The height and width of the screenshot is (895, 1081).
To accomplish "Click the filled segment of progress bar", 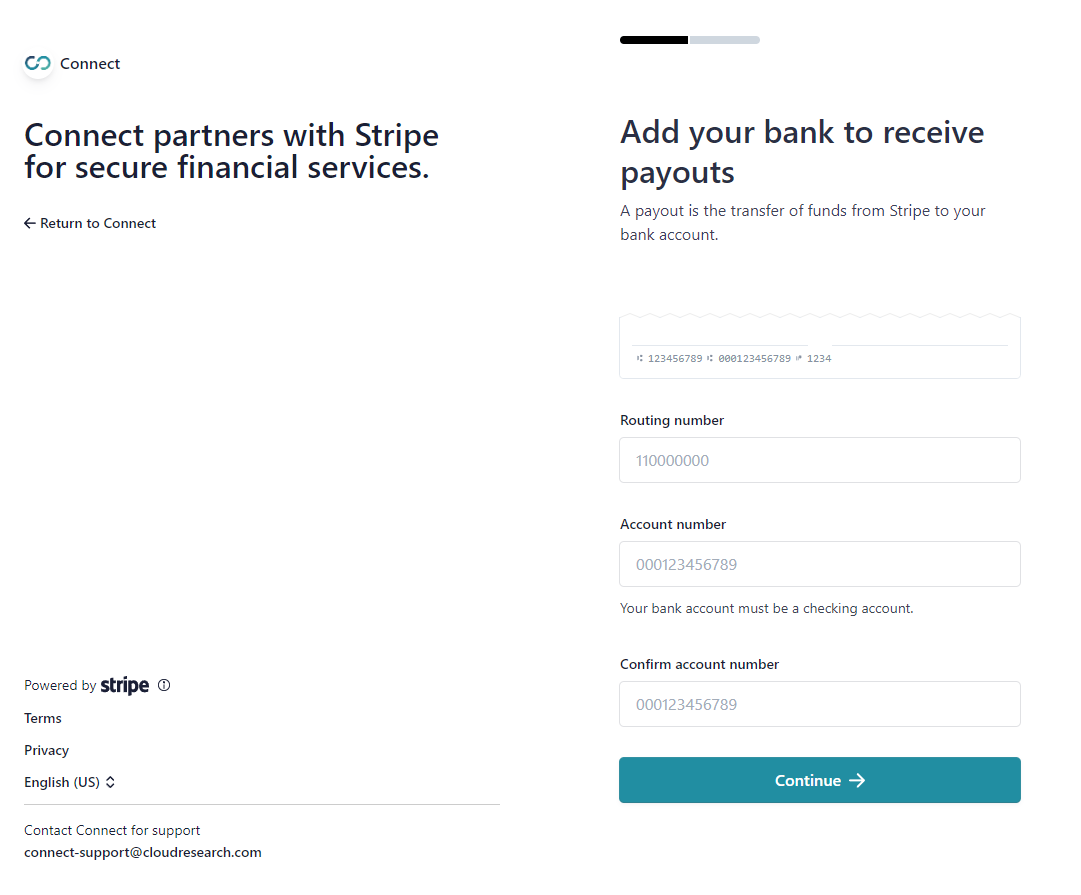I will [x=654, y=40].
